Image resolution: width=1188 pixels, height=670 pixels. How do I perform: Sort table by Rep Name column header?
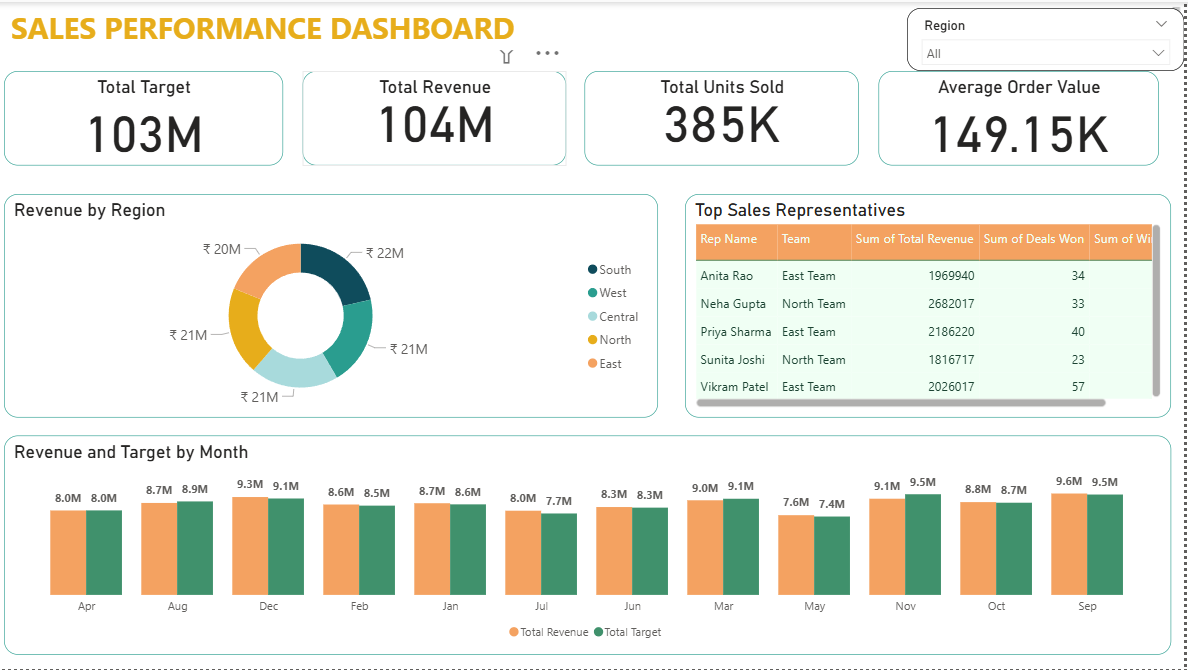[x=729, y=239]
